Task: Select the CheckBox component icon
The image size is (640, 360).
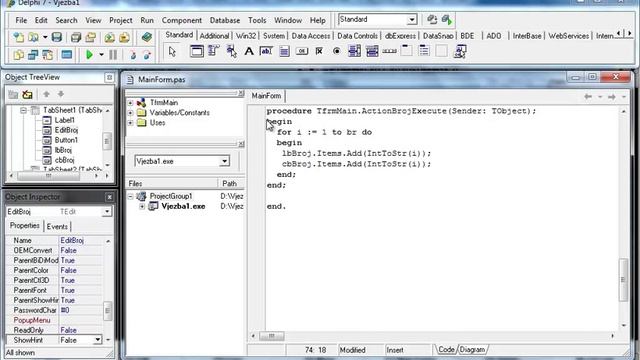Action: [319, 51]
